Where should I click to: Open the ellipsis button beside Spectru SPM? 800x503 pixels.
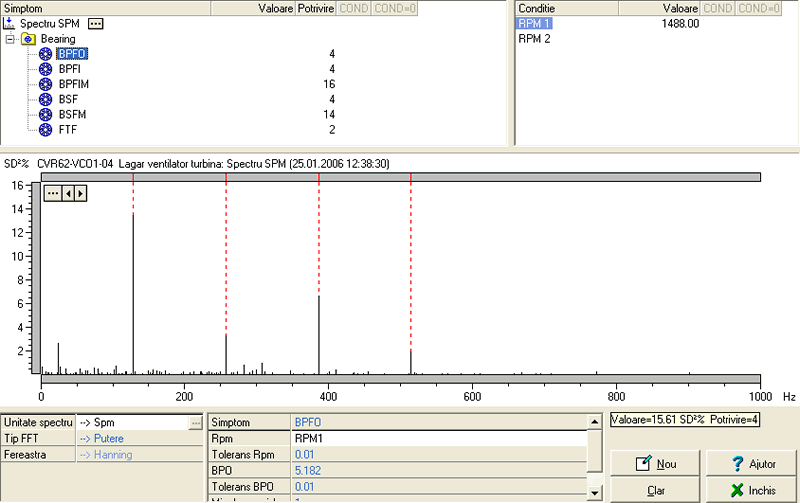[x=95, y=23]
